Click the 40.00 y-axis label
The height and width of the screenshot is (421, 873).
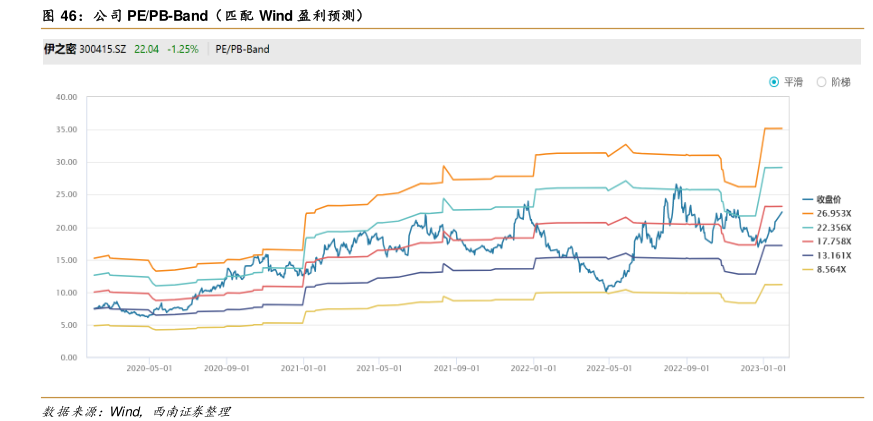point(67,97)
